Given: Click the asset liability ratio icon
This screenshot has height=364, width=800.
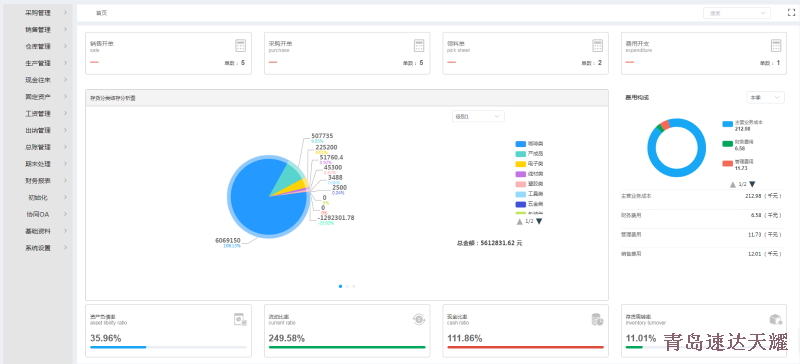Looking at the screenshot, I should tap(240, 320).
